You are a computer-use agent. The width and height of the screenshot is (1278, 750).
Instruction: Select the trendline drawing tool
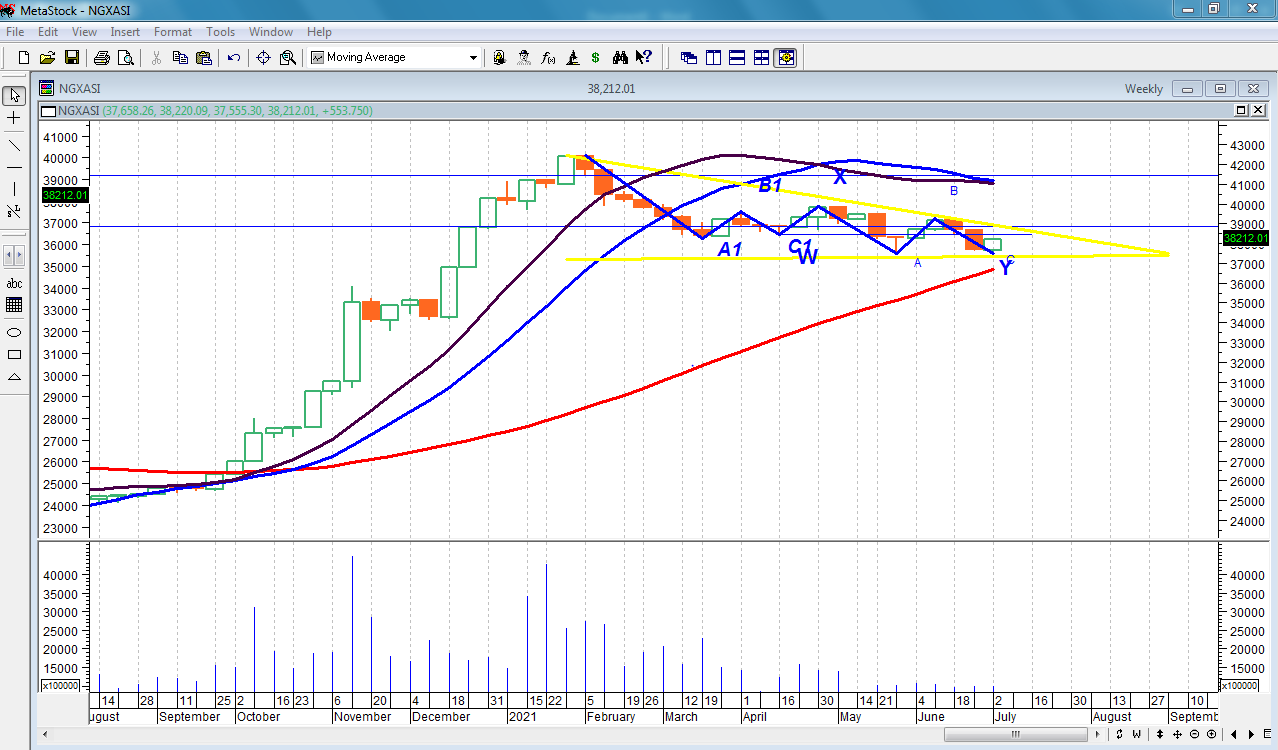coord(14,145)
